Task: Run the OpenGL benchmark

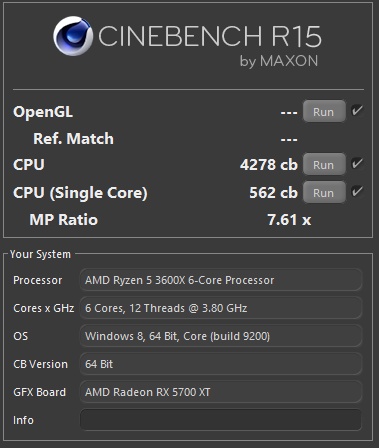Action: pyautogui.click(x=324, y=111)
